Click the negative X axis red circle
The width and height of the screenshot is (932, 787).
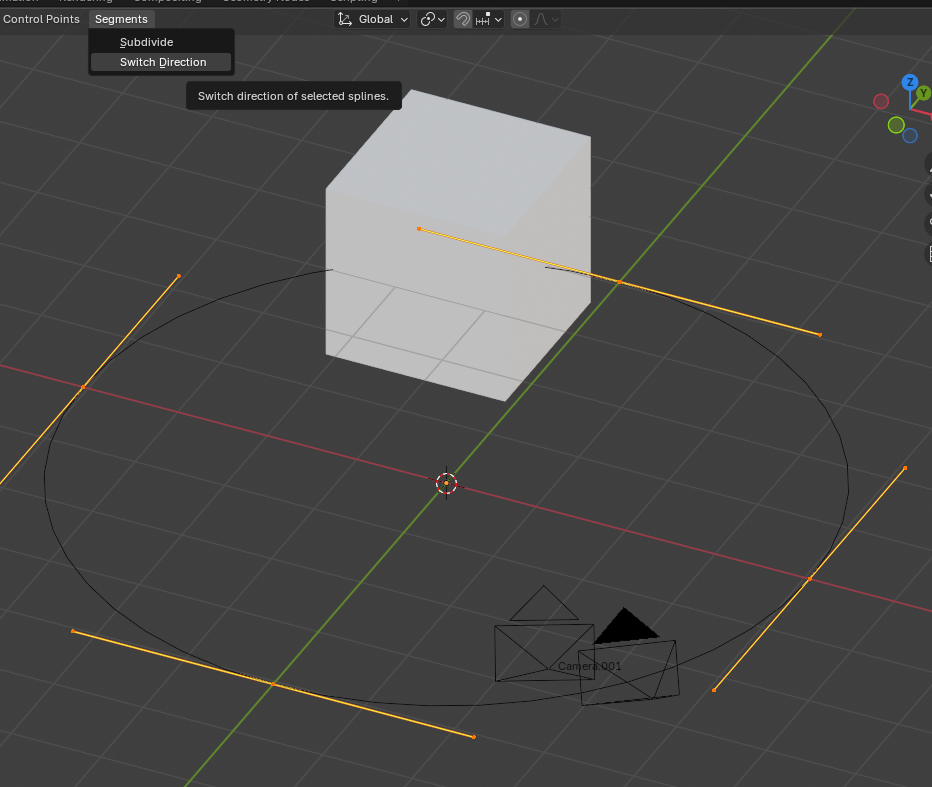pos(881,101)
